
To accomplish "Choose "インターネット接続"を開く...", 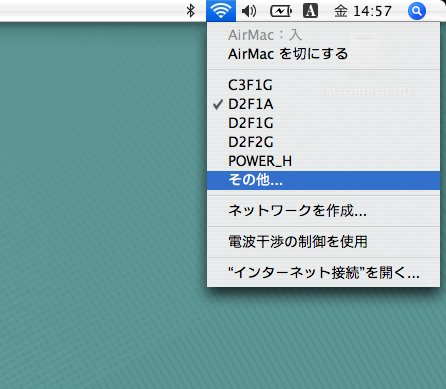I will click(323, 273).
